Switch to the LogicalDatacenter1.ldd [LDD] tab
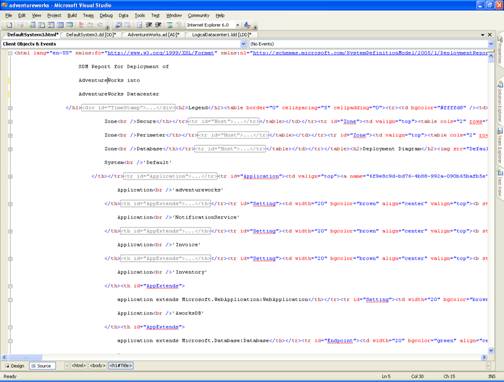 [221, 35]
